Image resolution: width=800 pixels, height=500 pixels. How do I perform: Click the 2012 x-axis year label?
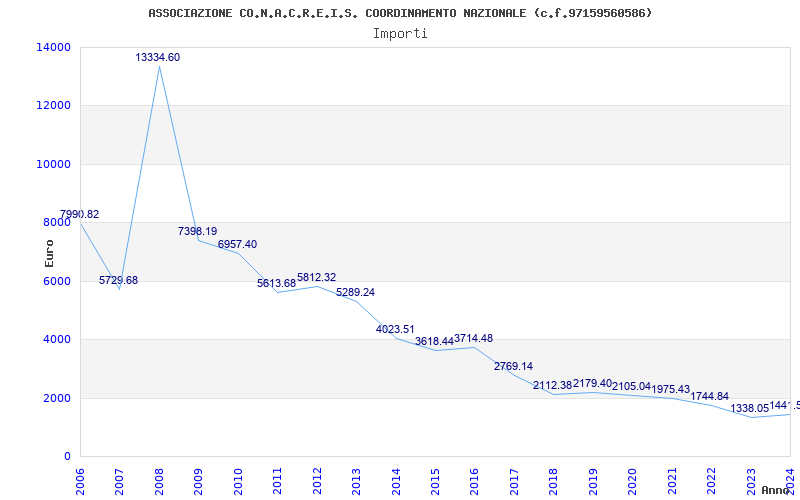[x=317, y=481]
